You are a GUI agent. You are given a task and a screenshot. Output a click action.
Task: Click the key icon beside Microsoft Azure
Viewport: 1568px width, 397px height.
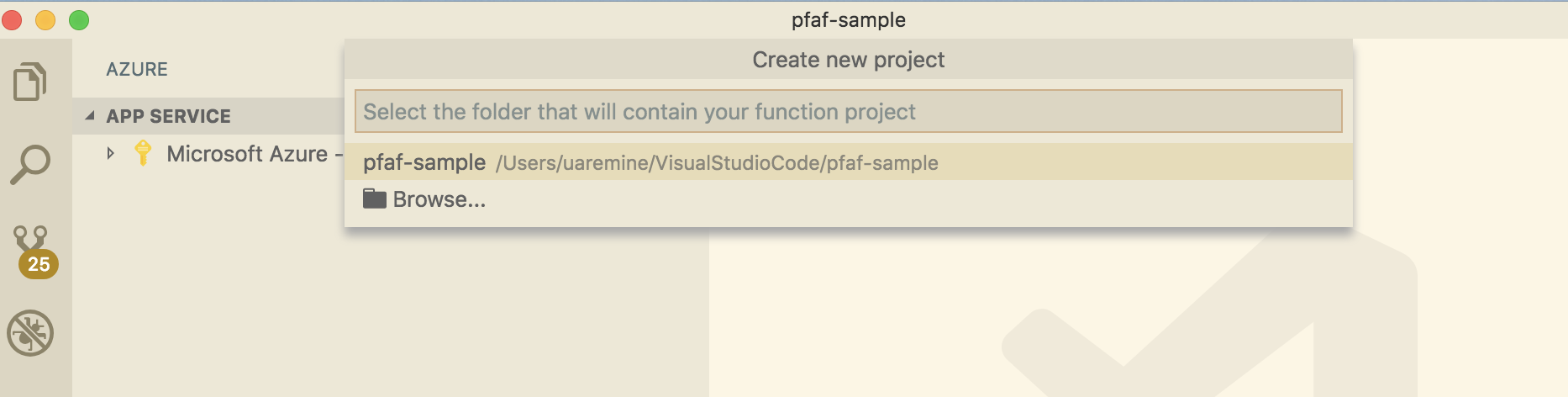tap(143, 153)
